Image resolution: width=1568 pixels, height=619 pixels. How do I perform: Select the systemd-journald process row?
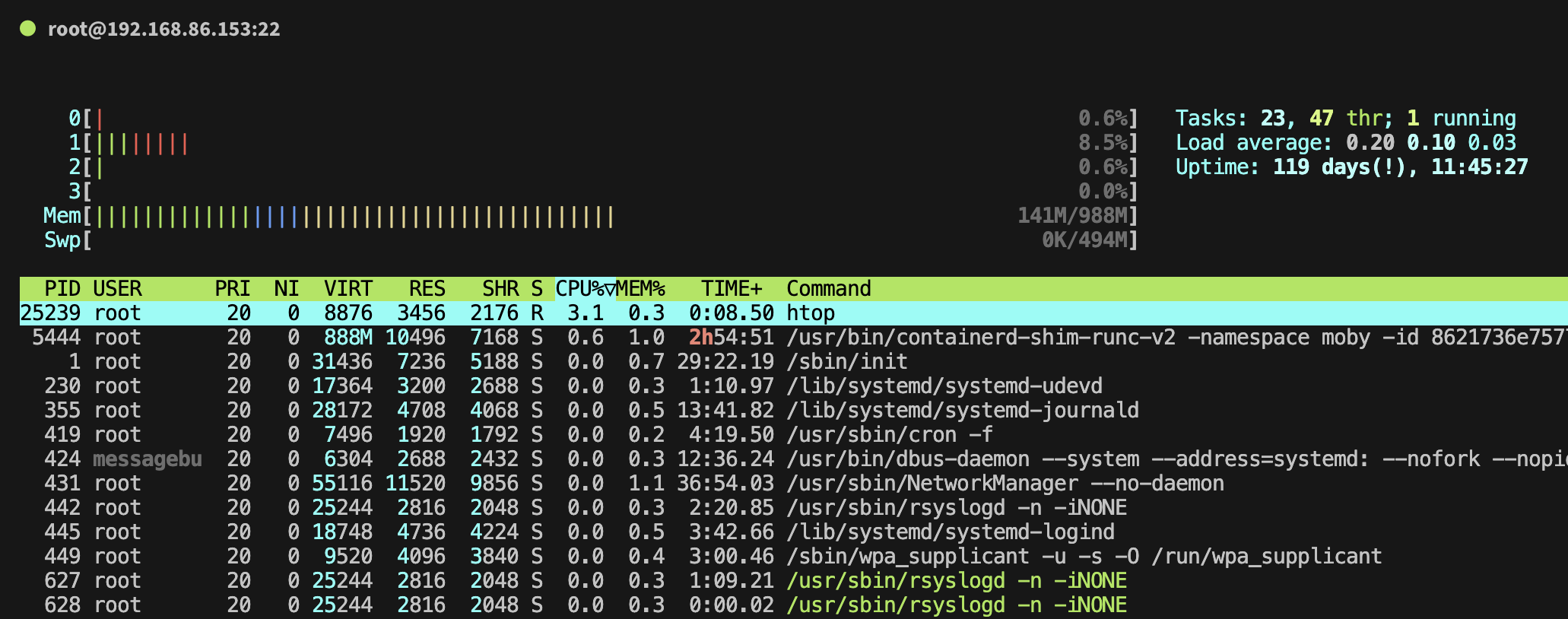coord(794,410)
